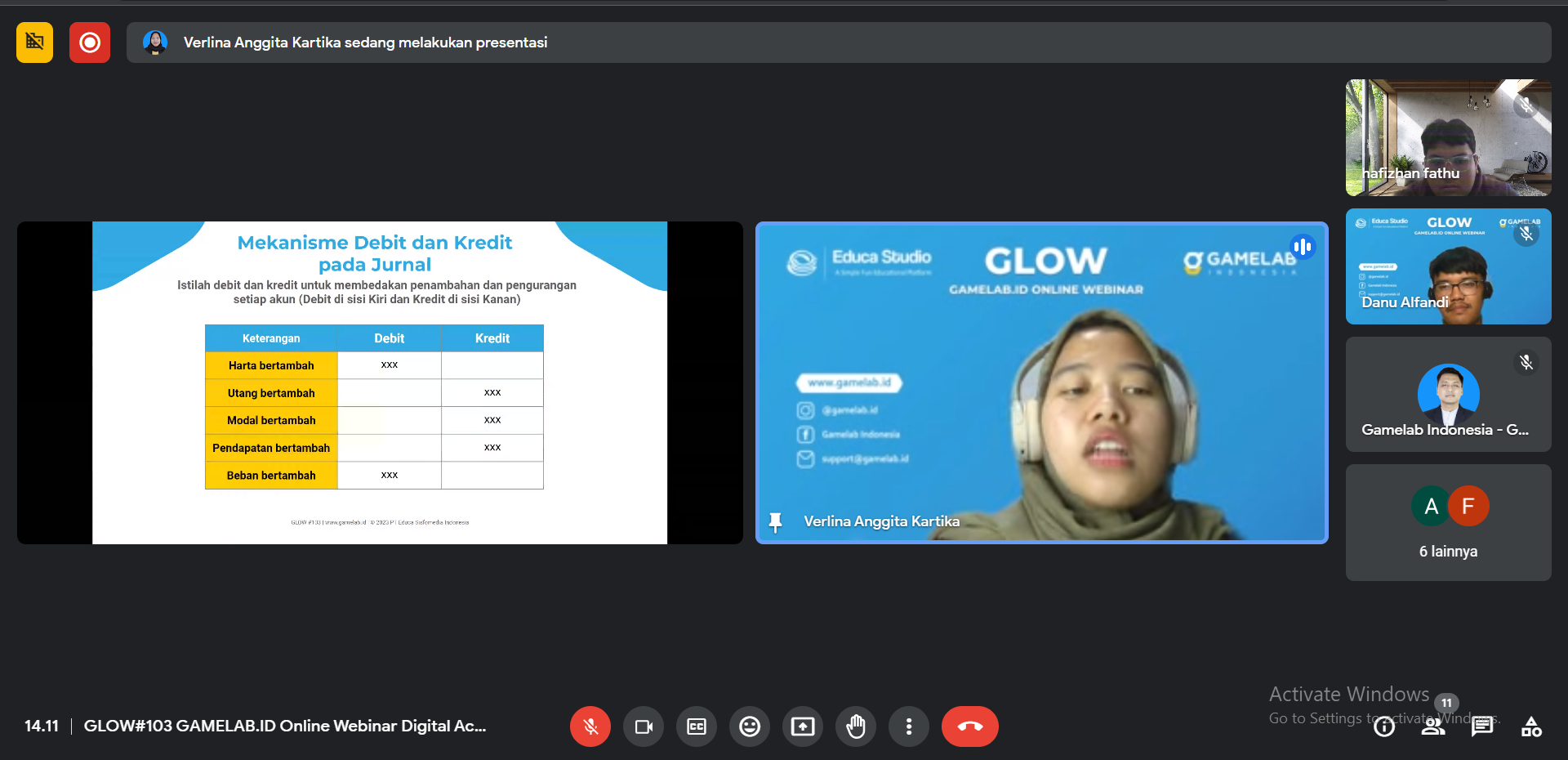Click the 'Kredit' column header
1568x760 pixels.
[492, 338]
